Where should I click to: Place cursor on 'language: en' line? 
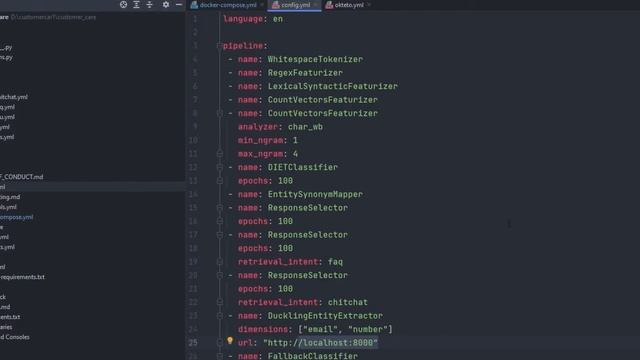coord(253,19)
